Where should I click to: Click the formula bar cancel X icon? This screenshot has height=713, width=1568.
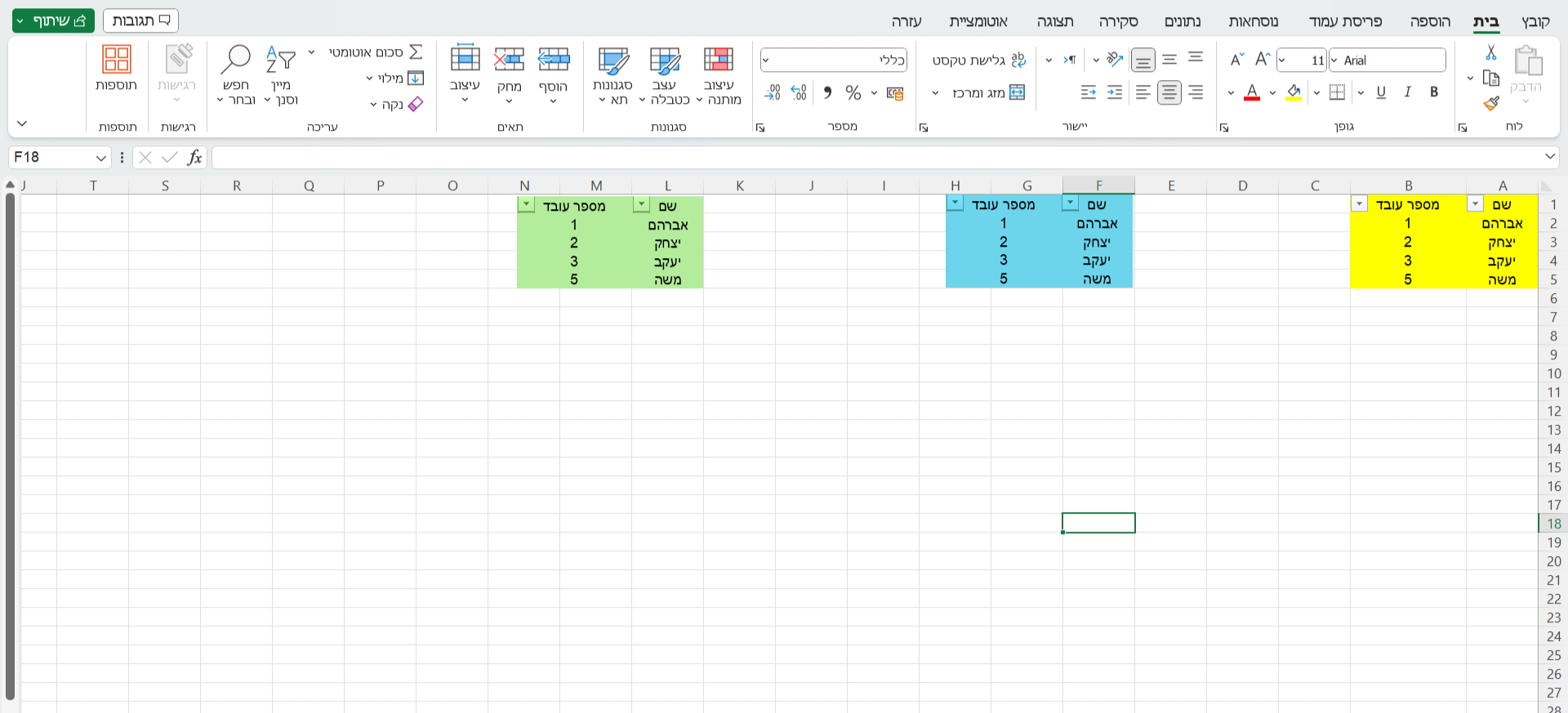tap(145, 157)
